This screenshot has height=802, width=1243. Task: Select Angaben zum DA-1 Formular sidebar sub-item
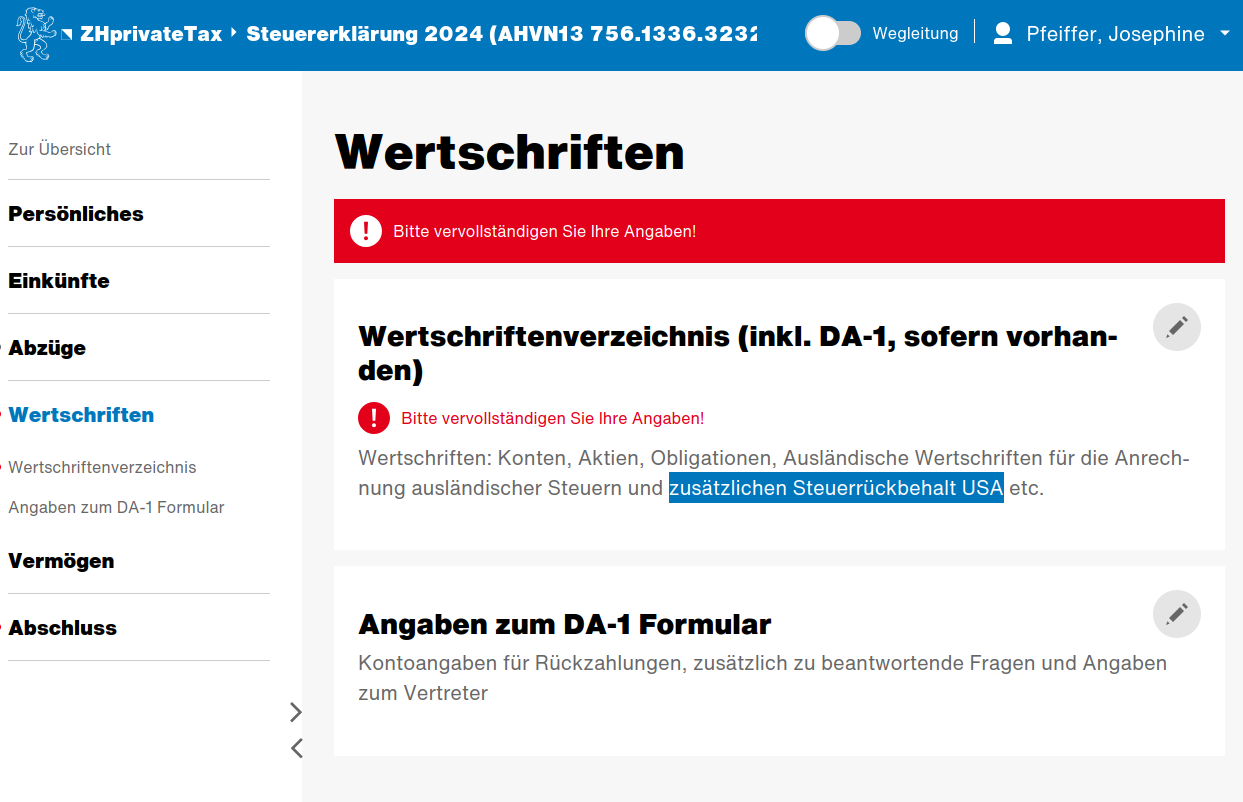pyautogui.click(x=116, y=507)
